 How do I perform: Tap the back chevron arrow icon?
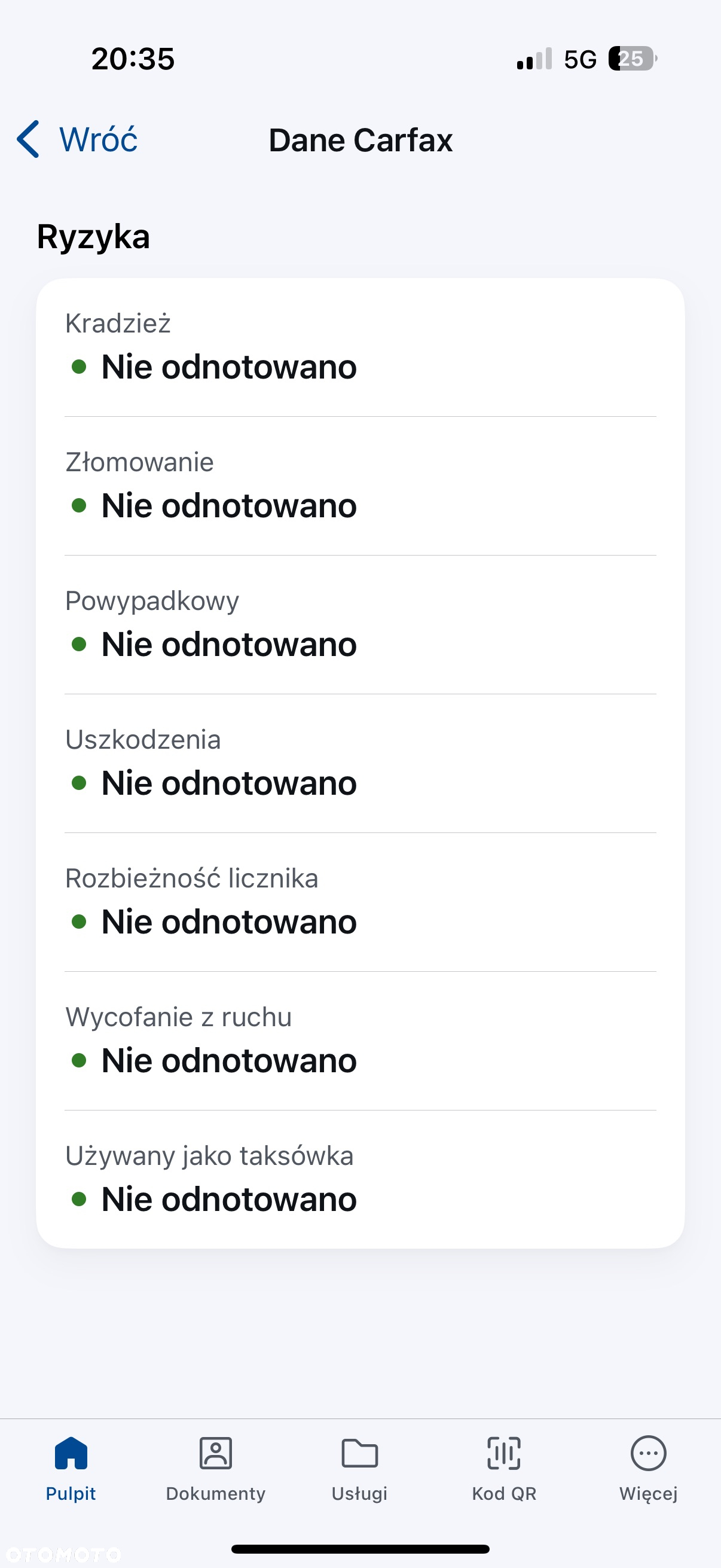tap(28, 139)
